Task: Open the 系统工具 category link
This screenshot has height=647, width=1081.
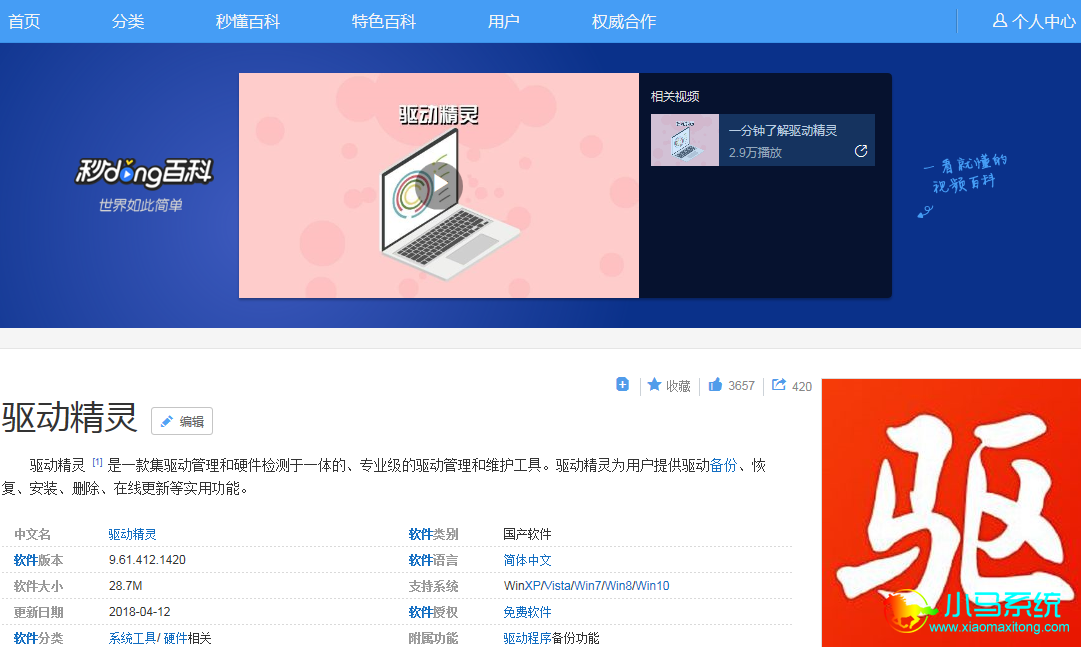Action: [x=132, y=638]
